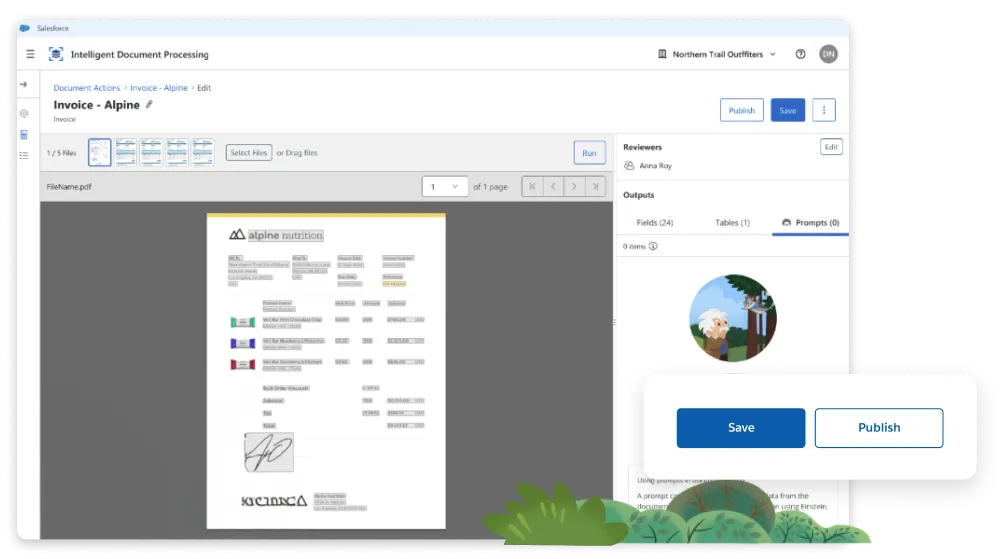Viewport: 1001px width, 559px height.
Task: Open the settings gear in sidebar
Action: 24,114
